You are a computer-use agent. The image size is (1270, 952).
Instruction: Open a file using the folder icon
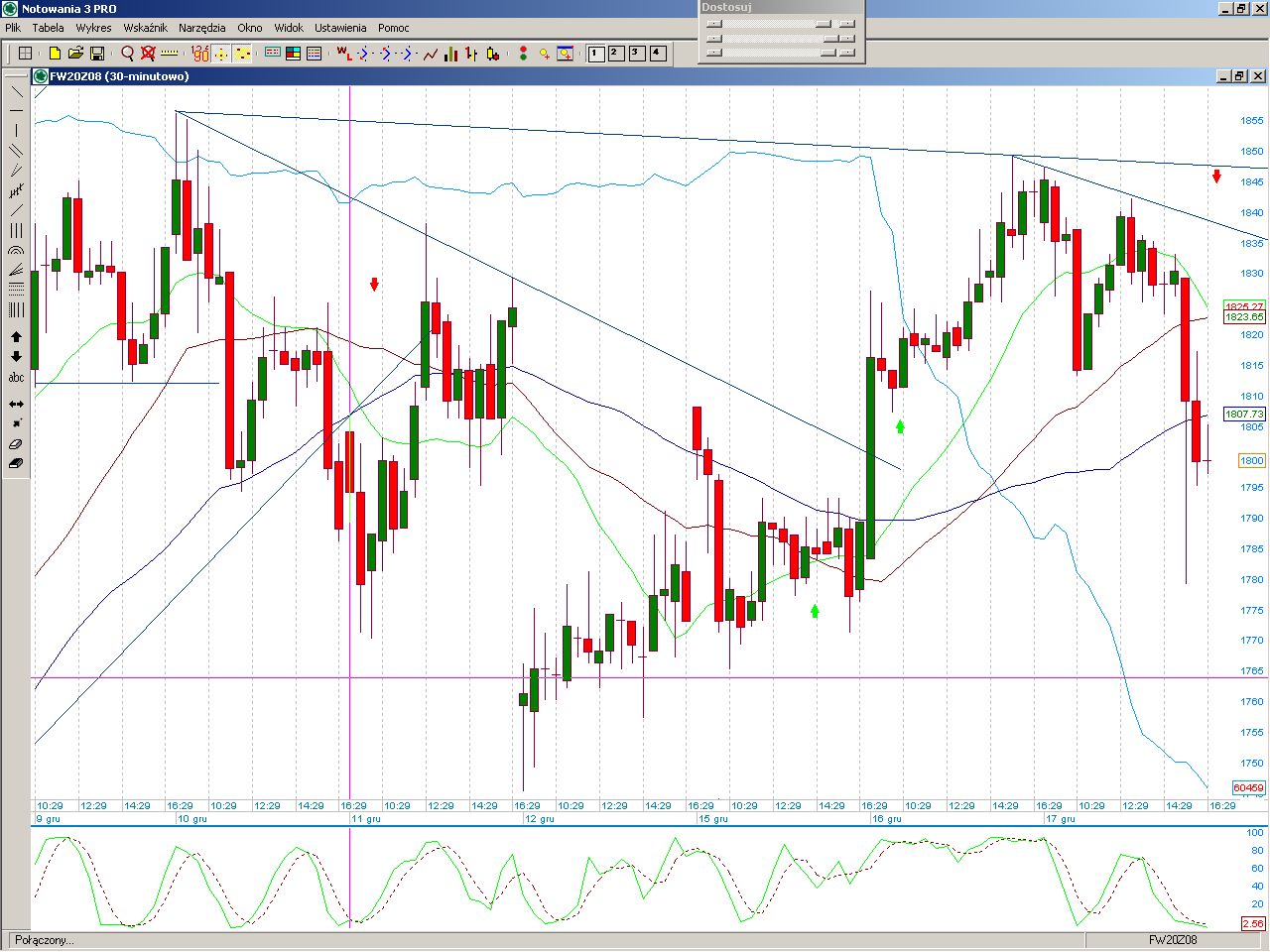75,54
